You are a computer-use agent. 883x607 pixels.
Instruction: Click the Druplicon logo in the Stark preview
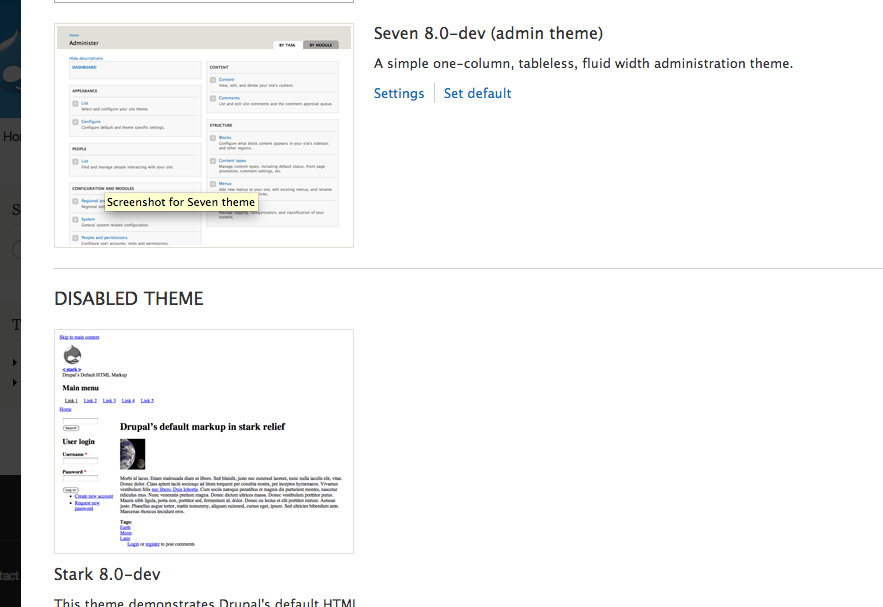[72, 354]
